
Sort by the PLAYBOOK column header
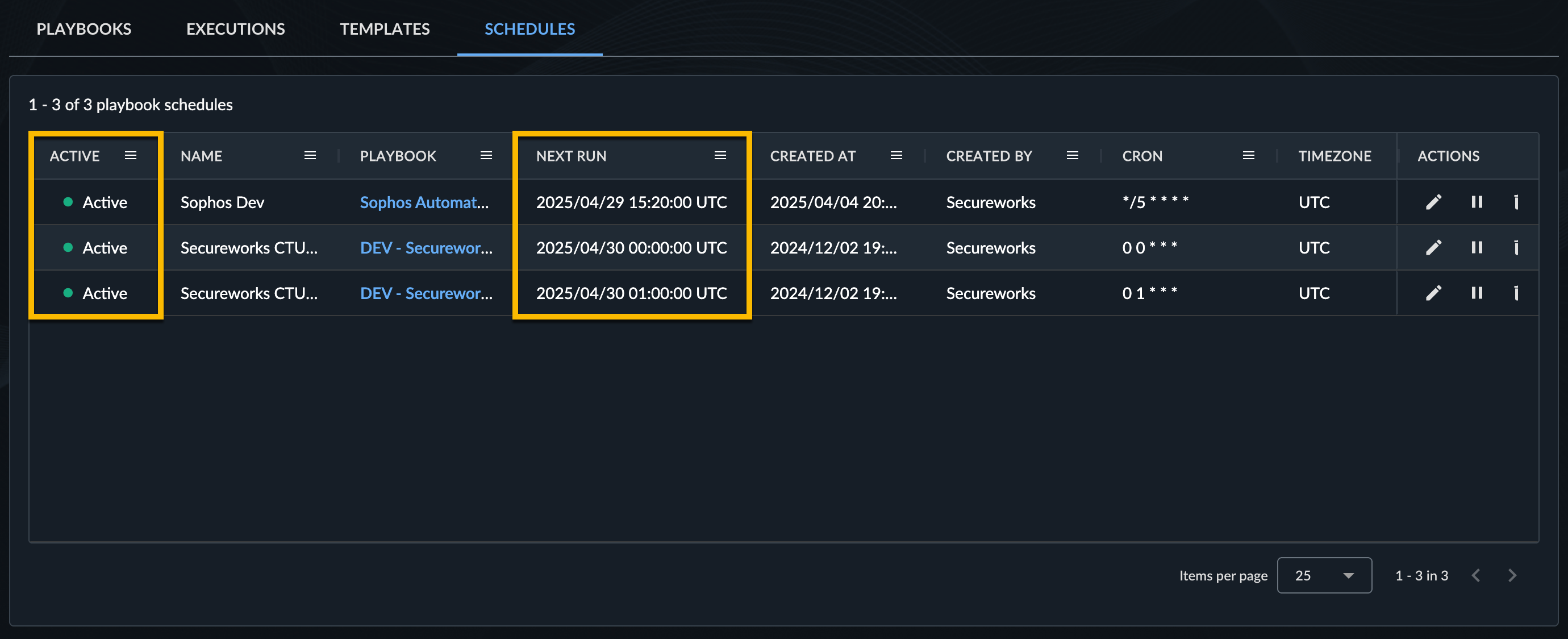[x=398, y=156]
